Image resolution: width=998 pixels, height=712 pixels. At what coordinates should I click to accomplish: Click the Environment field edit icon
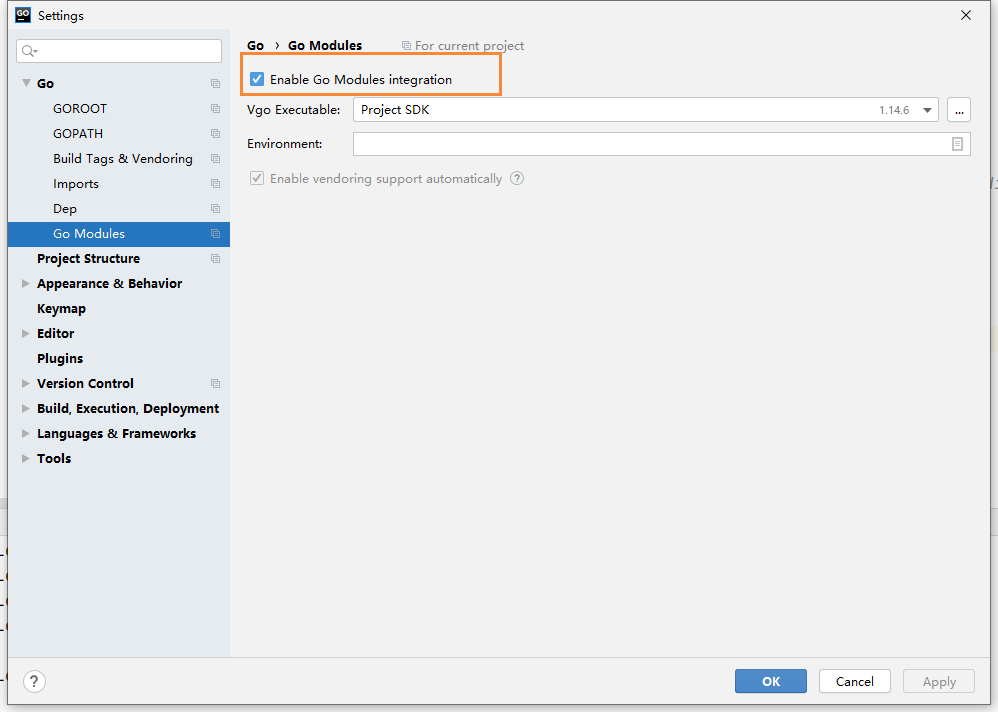click(957, 144)
